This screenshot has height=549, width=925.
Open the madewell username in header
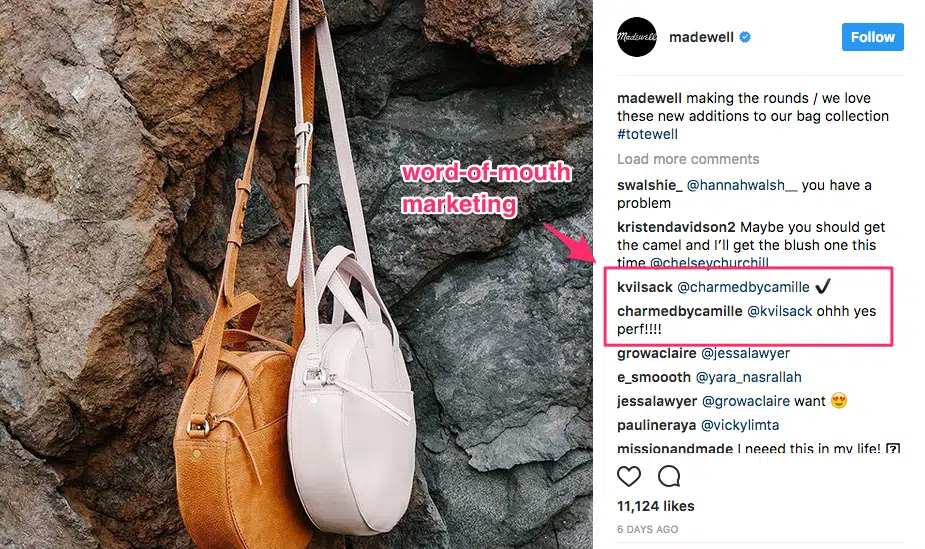pyautogui.click(x=701, y=37)
